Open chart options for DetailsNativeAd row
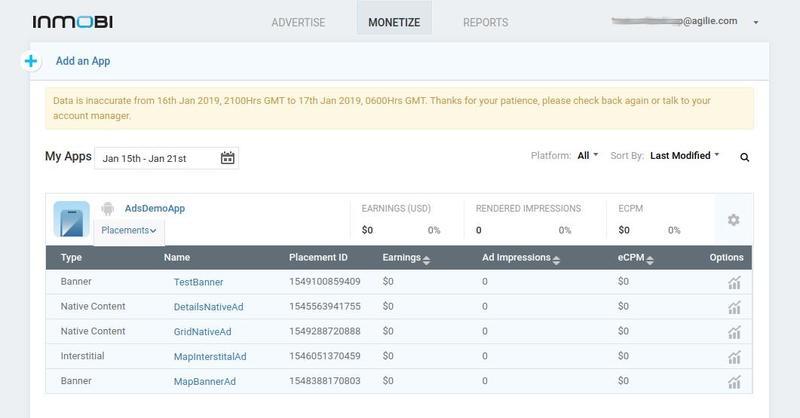800x418 pixels. point(734,307)
